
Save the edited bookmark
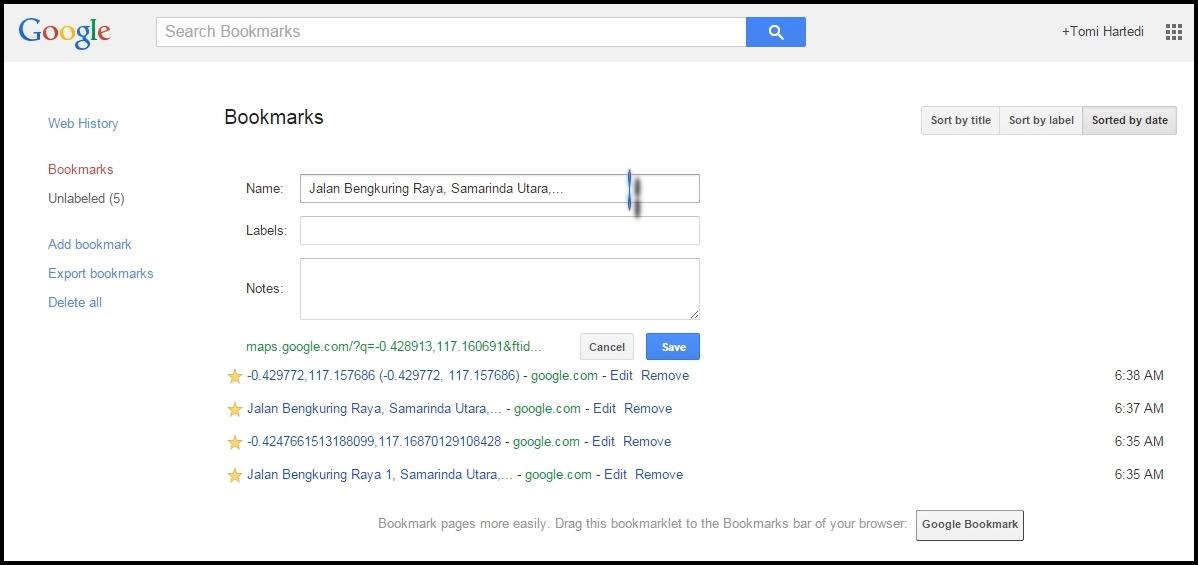(x=673, y=347)
